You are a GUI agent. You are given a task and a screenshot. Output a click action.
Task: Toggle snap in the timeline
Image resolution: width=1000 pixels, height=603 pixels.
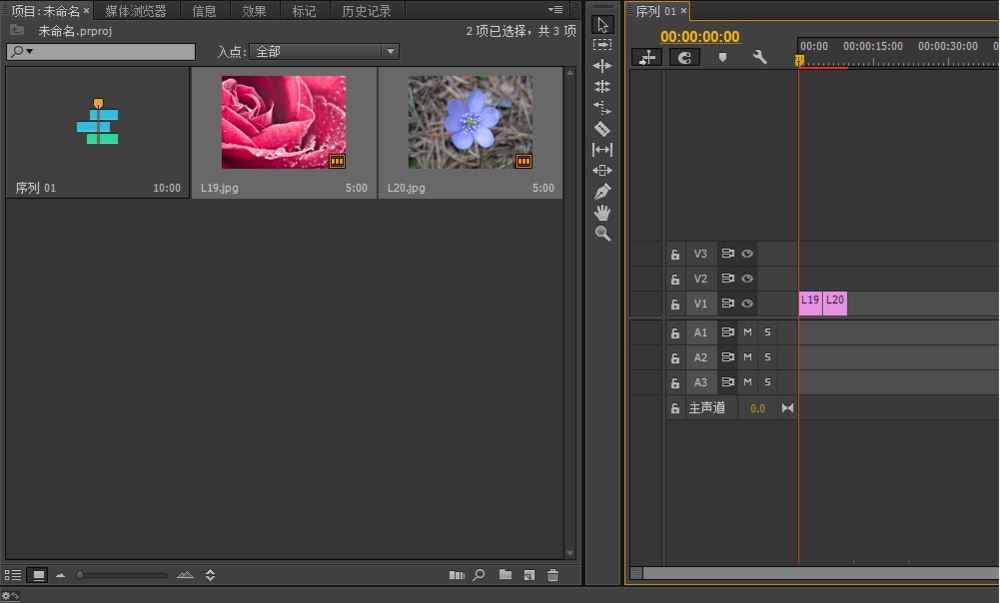(684, 57)
